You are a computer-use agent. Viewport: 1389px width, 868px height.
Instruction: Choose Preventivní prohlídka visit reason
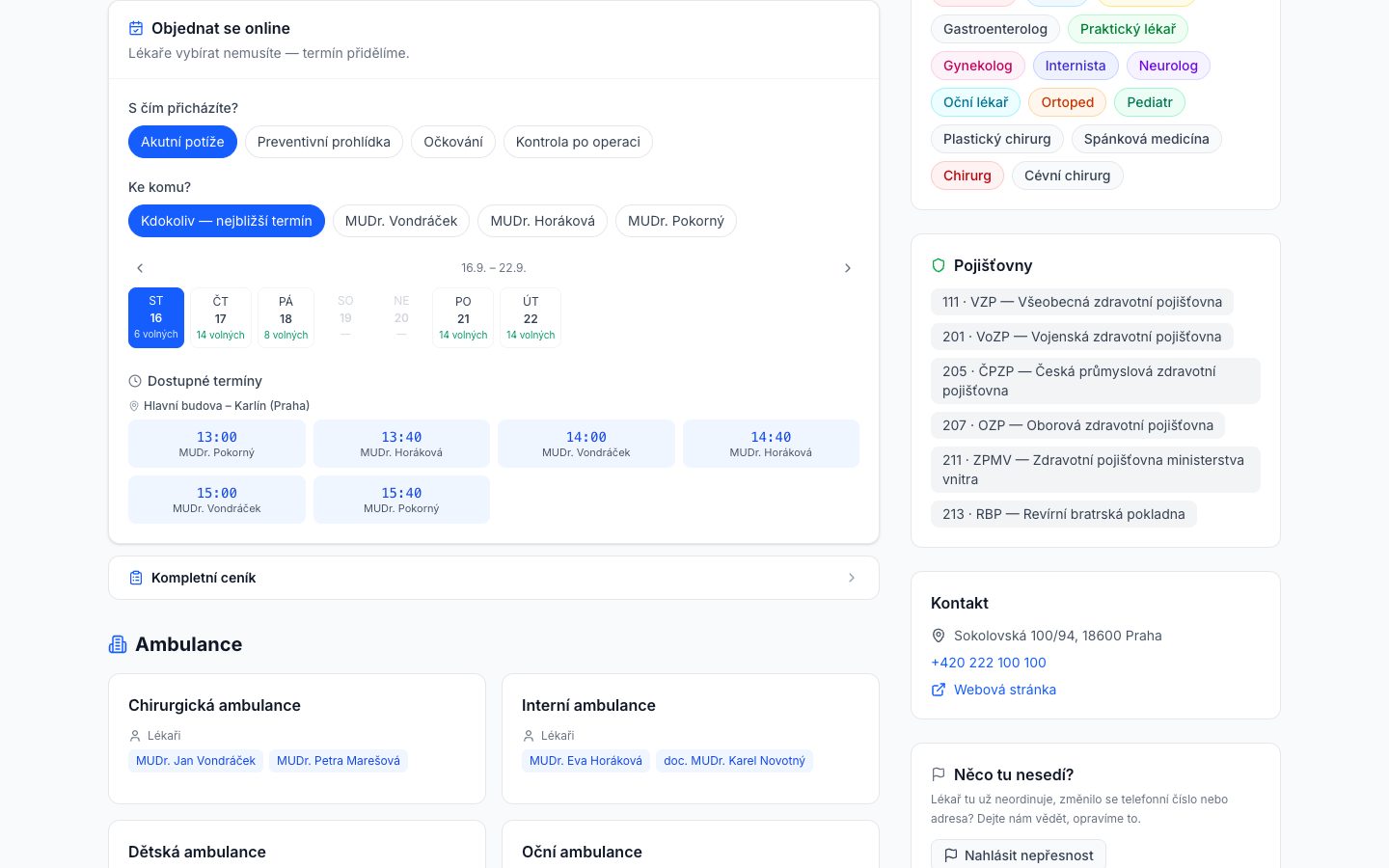(324, 142)
